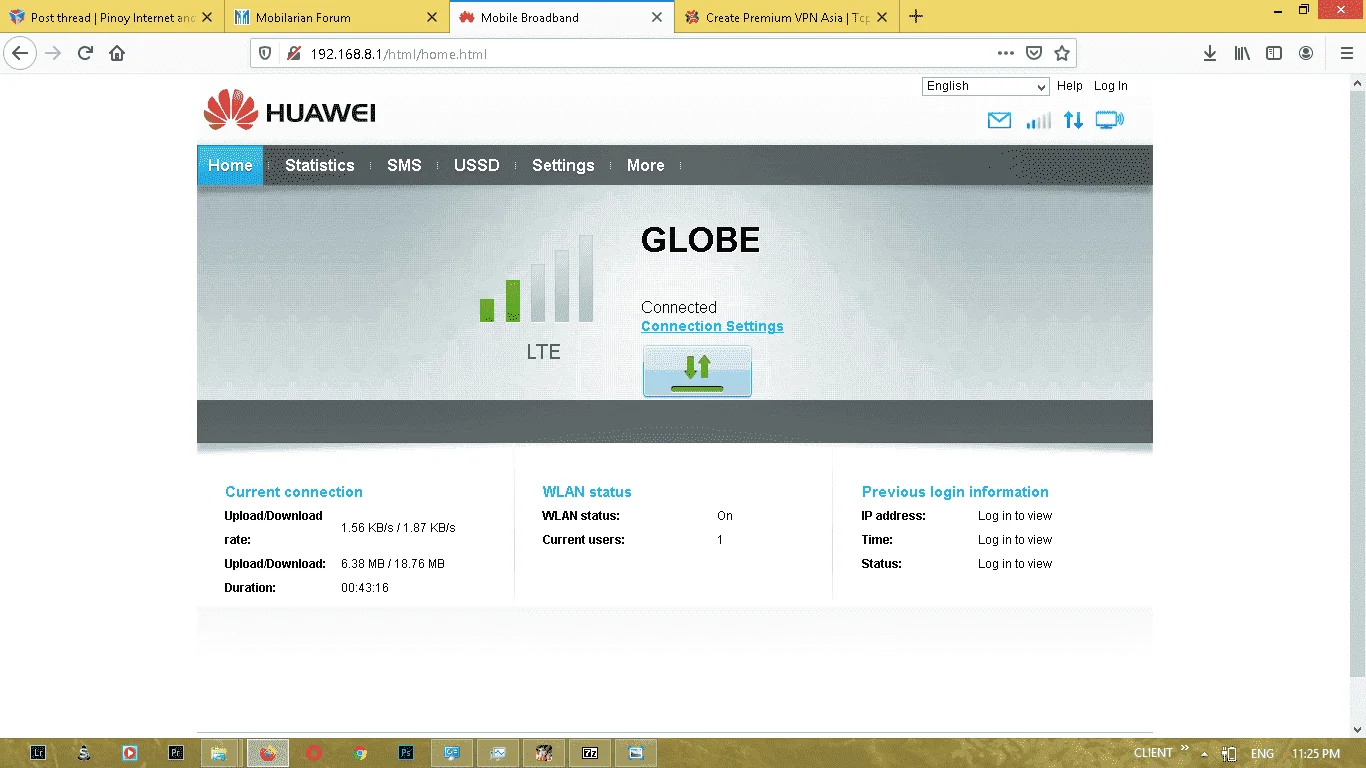
Task: Open the Settings menu
Action: click(x=563, y=165)
